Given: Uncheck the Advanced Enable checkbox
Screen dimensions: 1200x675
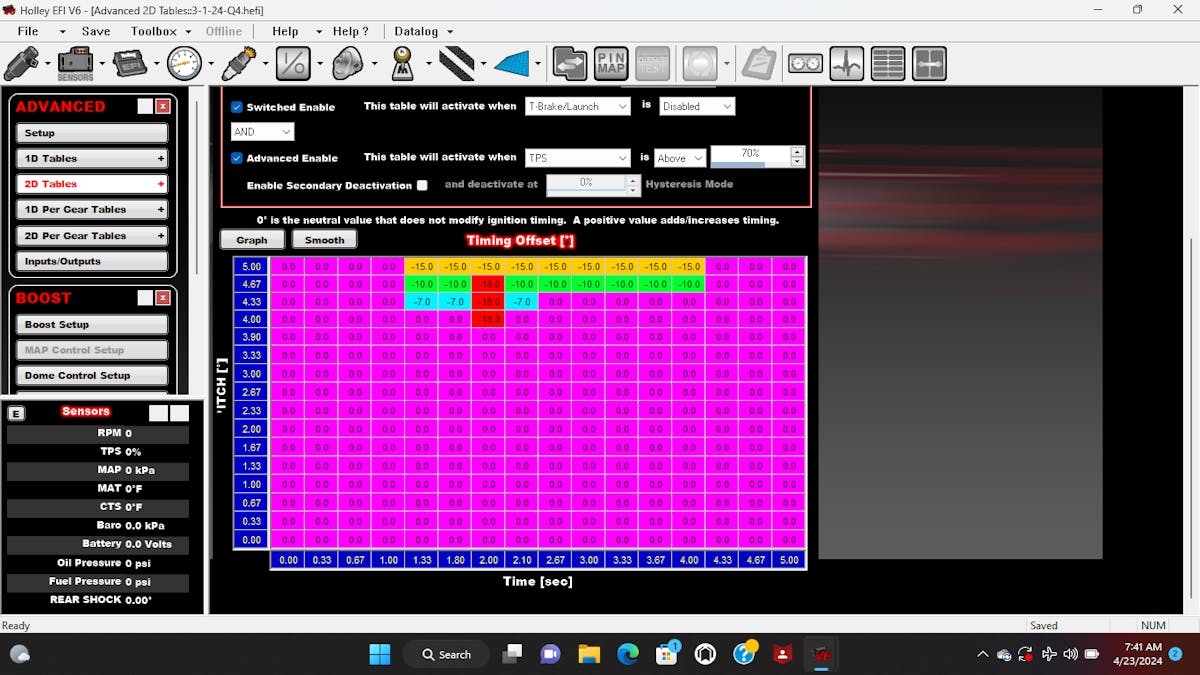Looking at the screenshot, I should click(x=237, y=158).
